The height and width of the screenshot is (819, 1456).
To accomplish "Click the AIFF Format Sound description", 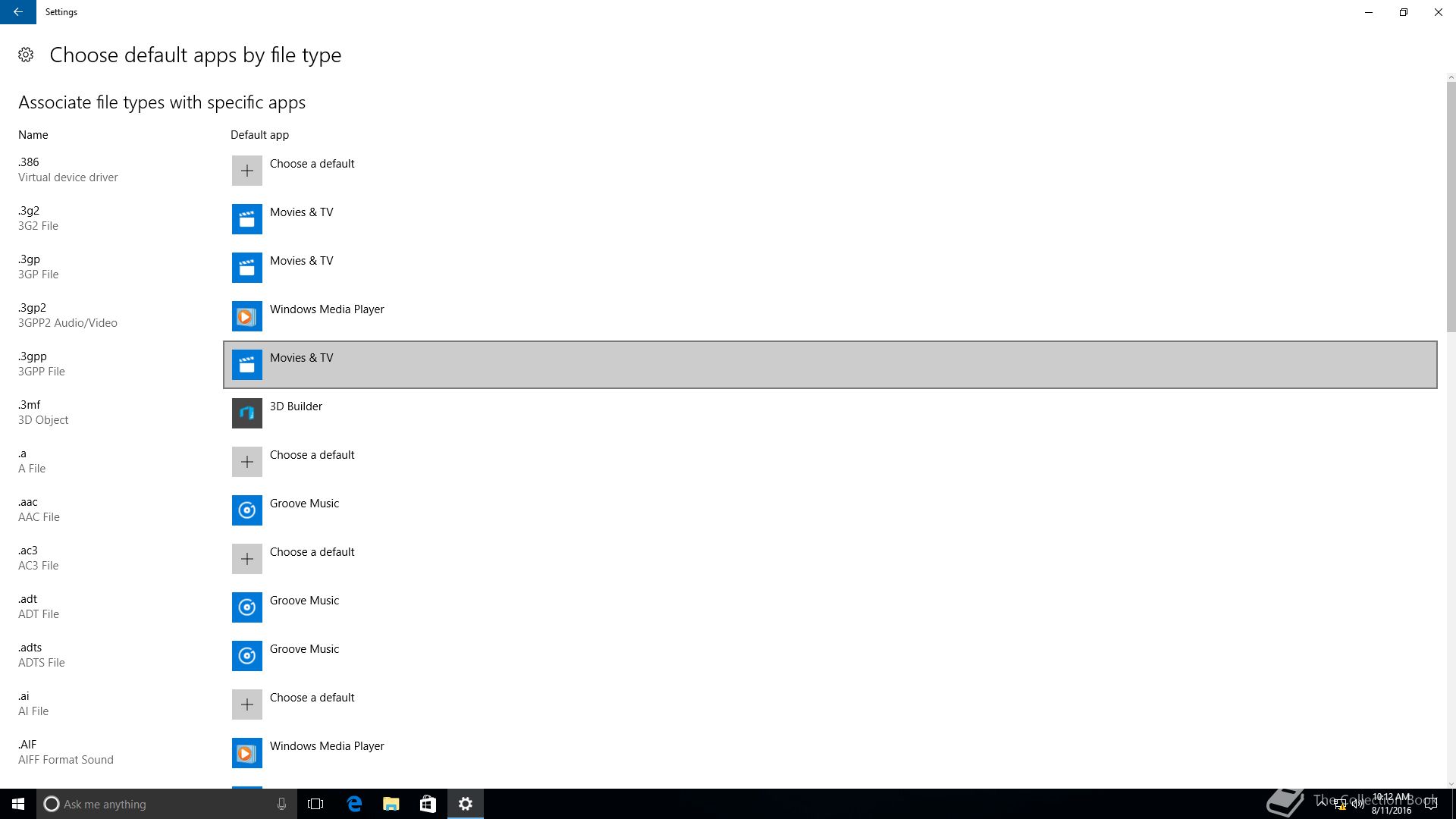I will (66, 760).
